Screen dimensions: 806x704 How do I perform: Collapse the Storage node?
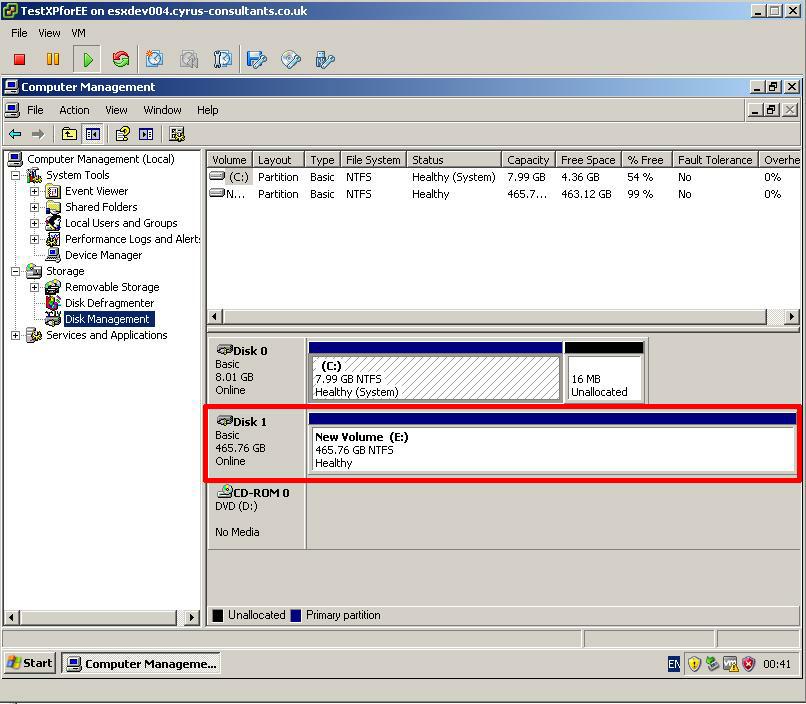[x=16, y=271]
